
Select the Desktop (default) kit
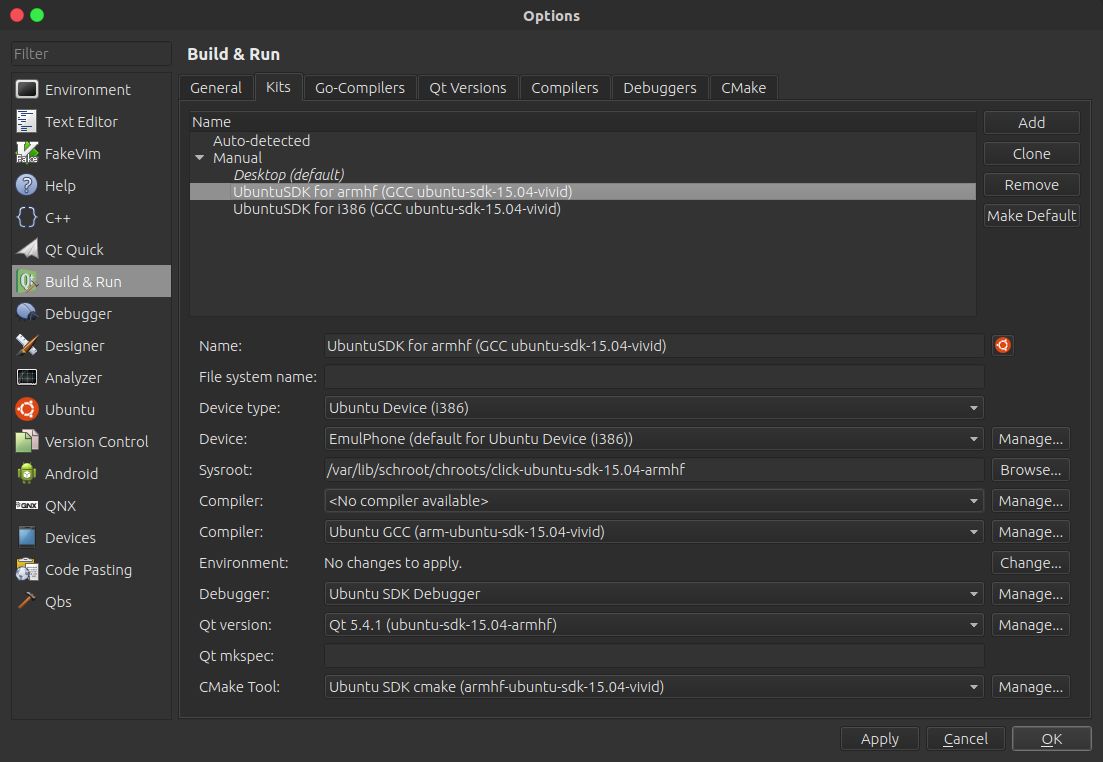click(x=288, y=174)
